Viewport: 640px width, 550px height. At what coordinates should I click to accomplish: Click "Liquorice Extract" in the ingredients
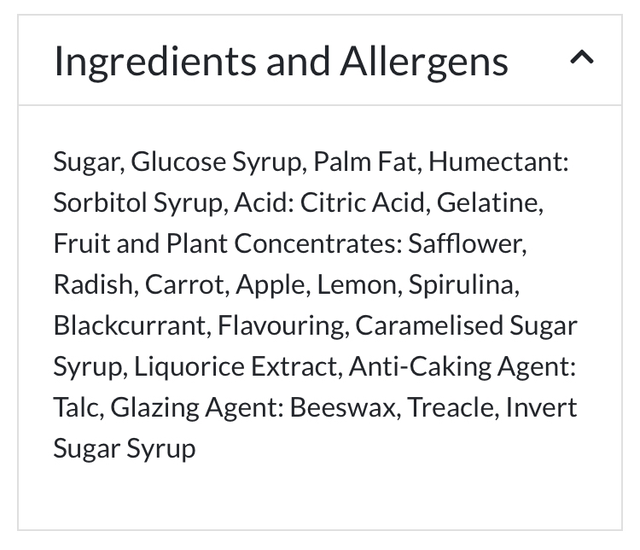[236, 367]
